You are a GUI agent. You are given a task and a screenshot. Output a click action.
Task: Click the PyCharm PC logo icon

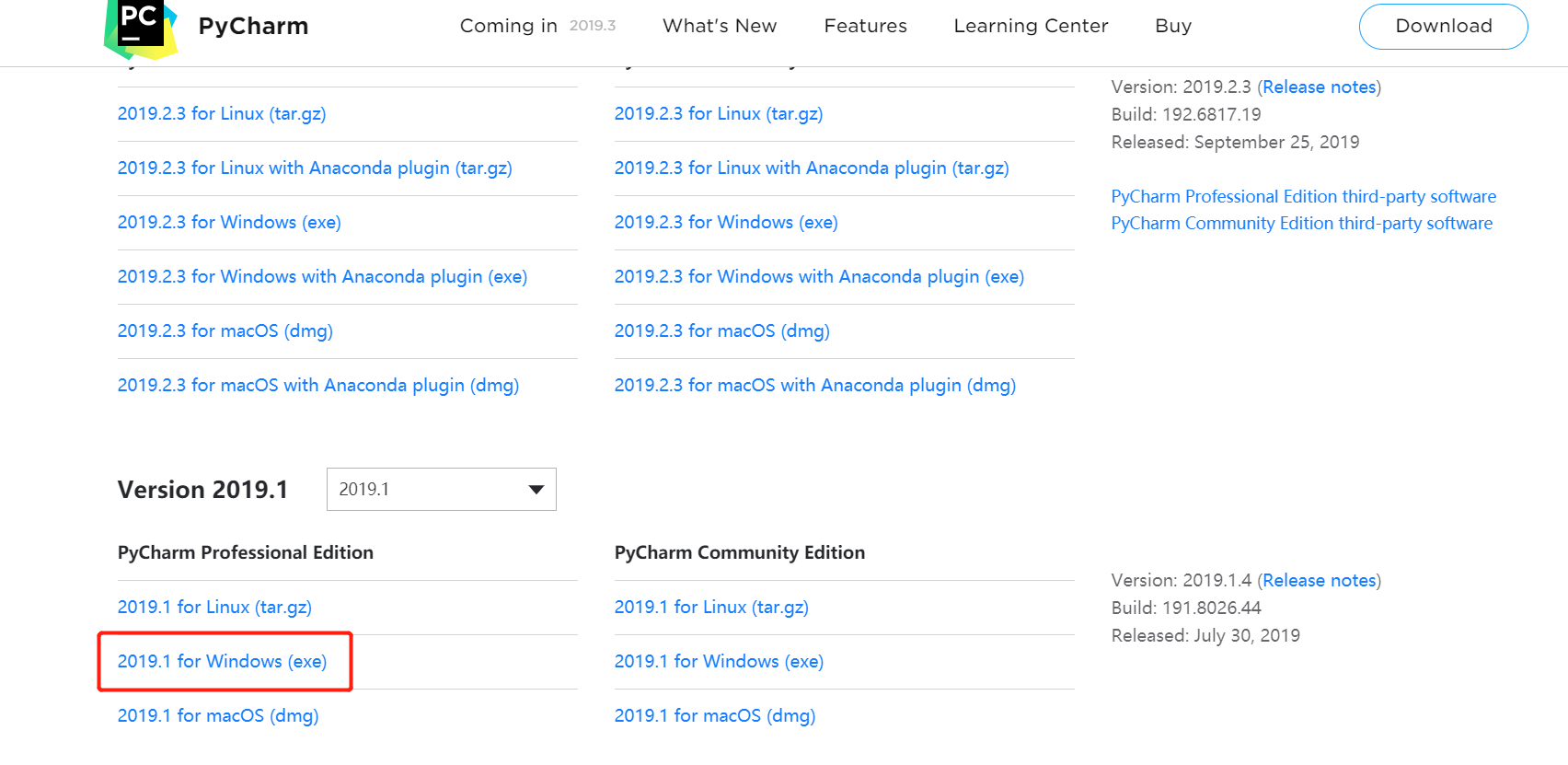coord(141,28)
